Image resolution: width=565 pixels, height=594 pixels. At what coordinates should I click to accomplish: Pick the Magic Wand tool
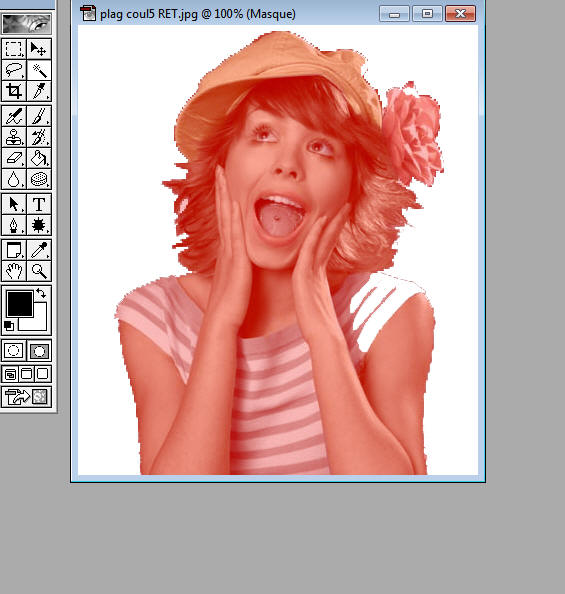(39, 70)
